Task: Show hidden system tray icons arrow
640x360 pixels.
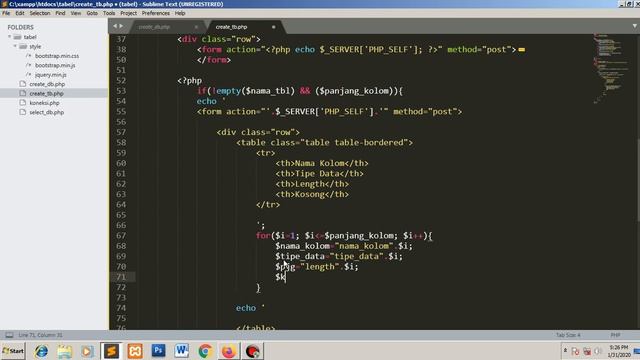Action: point(565,350)
